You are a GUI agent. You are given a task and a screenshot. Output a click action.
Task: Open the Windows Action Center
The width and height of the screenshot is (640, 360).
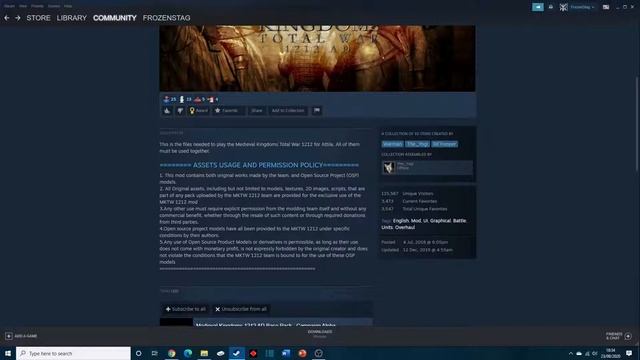(x=629, y=353)
